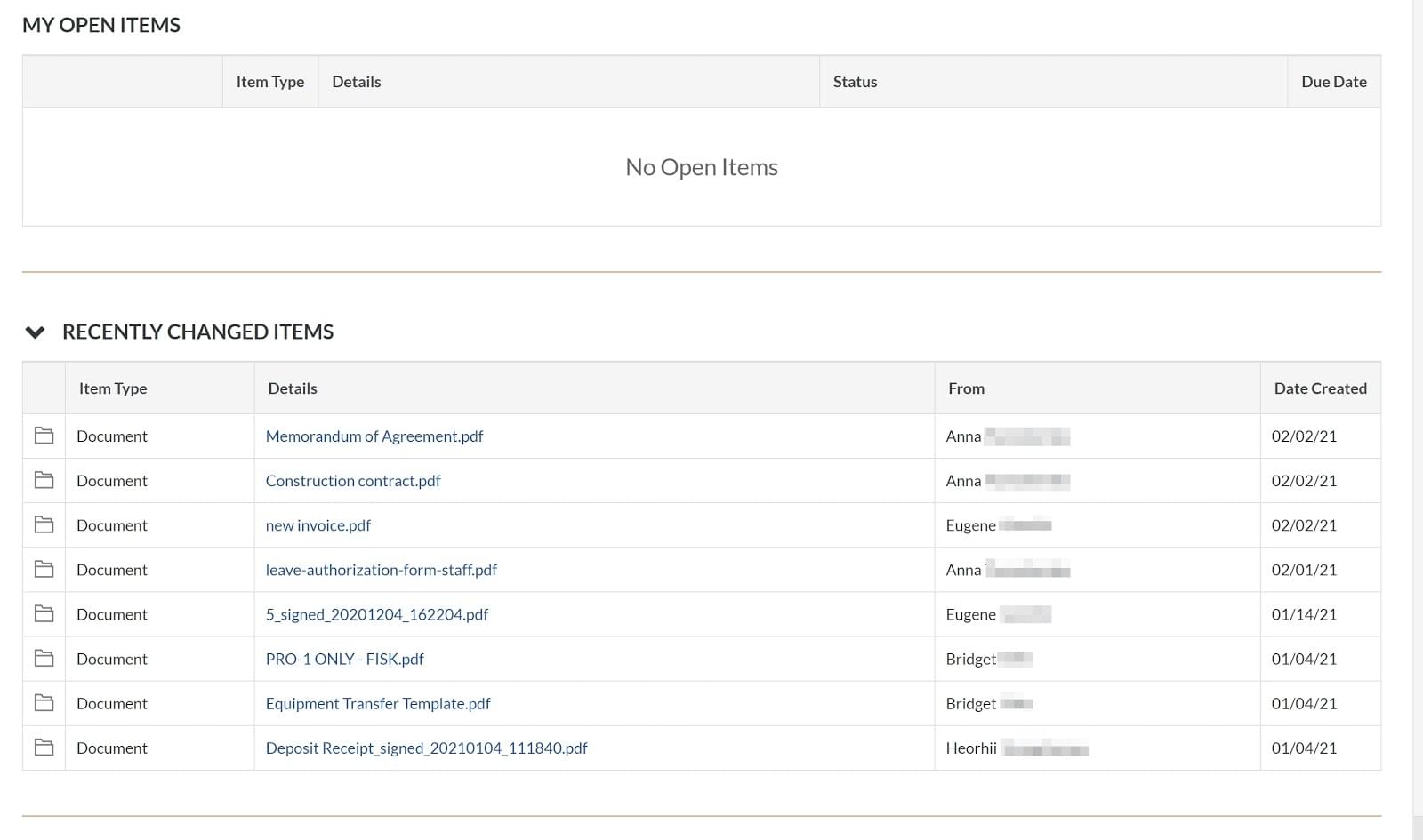Click folder icon for Memorandum of Agreement.pdf

pos(44,436)
